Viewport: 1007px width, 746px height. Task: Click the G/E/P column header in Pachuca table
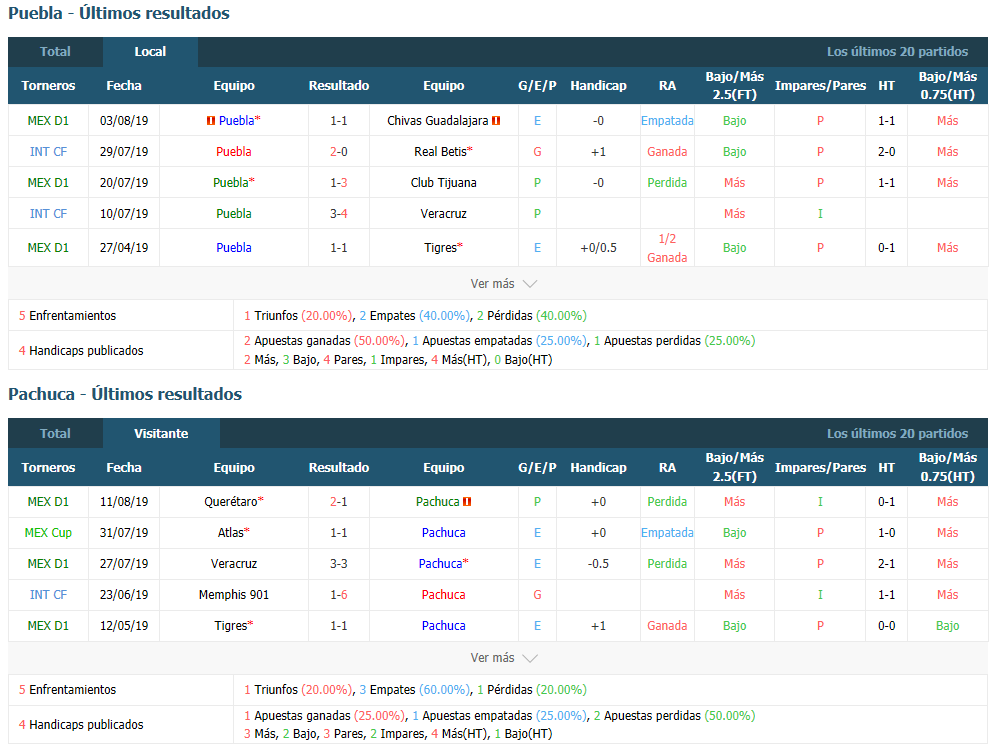538,467
